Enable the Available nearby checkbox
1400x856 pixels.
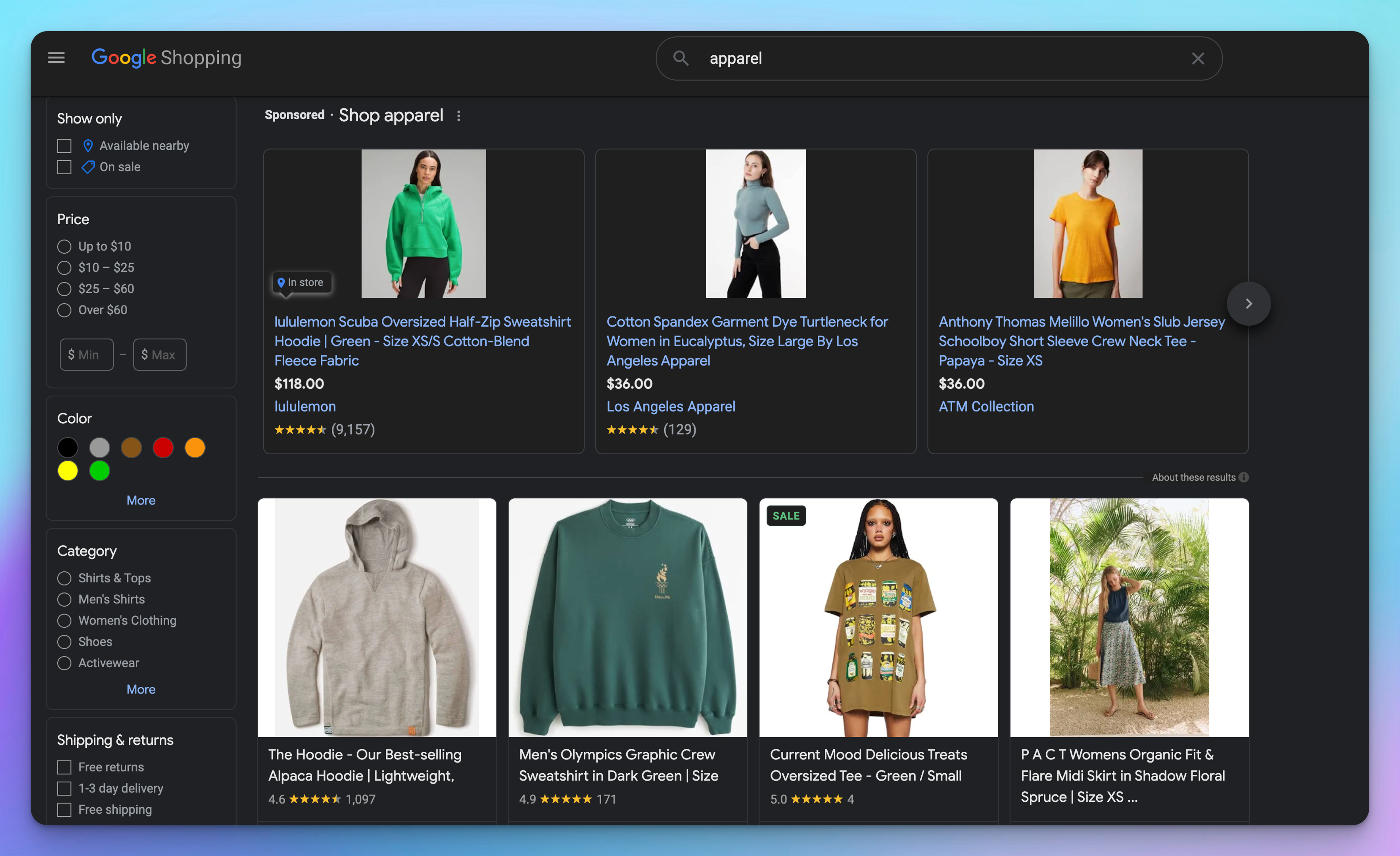pyautogui.click(x=64, y=146)
